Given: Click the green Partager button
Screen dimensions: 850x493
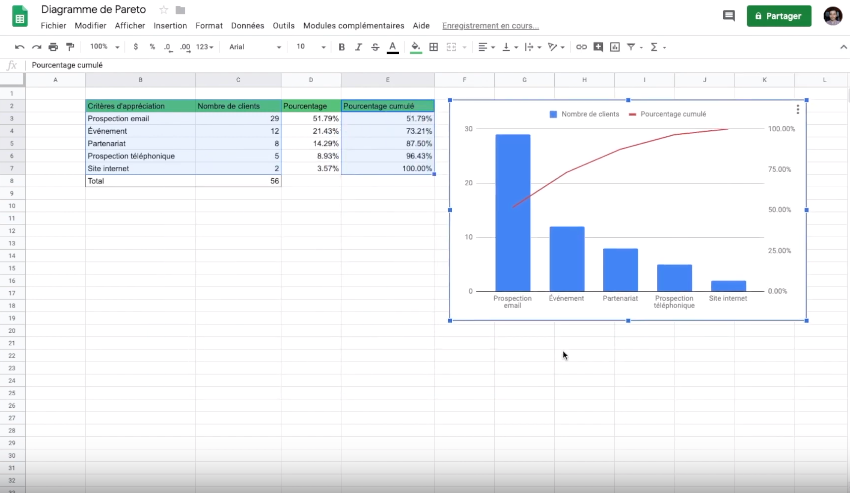Looking at the screenshot, I should click(x=779, y=16).
